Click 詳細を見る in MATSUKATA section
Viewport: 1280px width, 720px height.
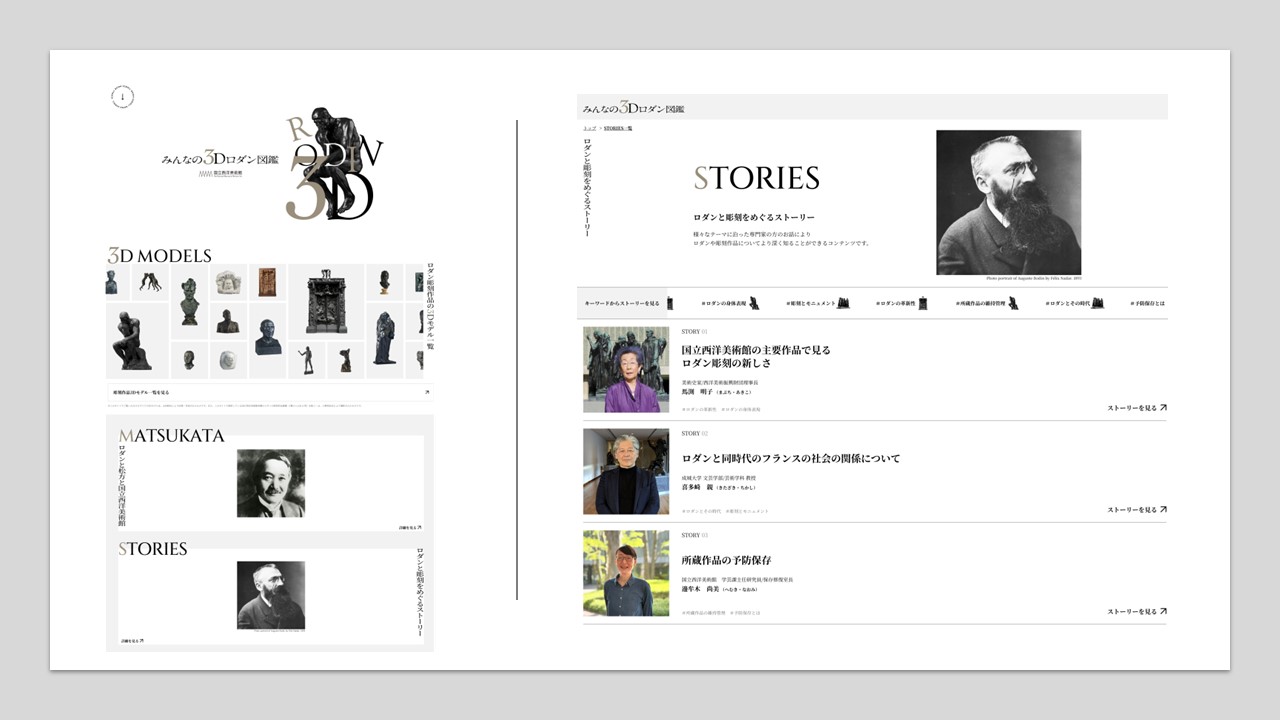click(410, 526)
